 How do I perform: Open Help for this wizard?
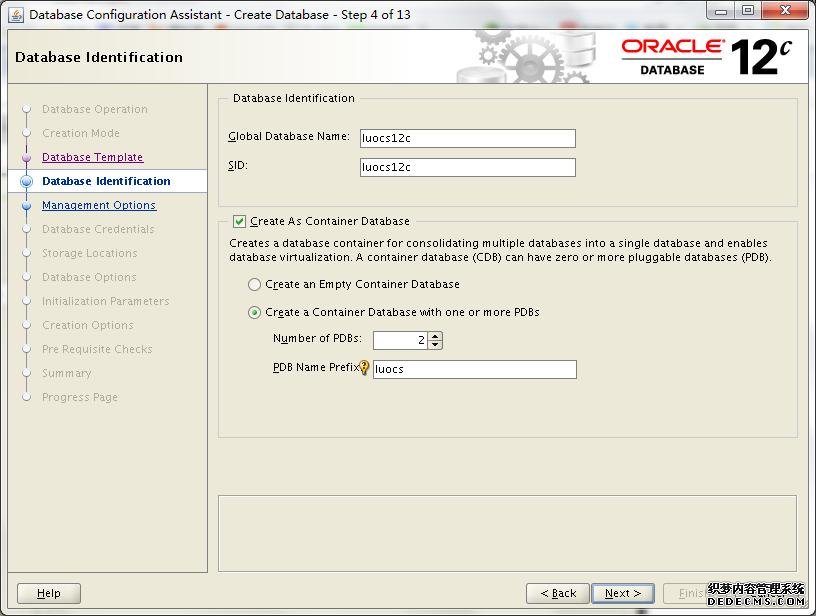point(48,593)
